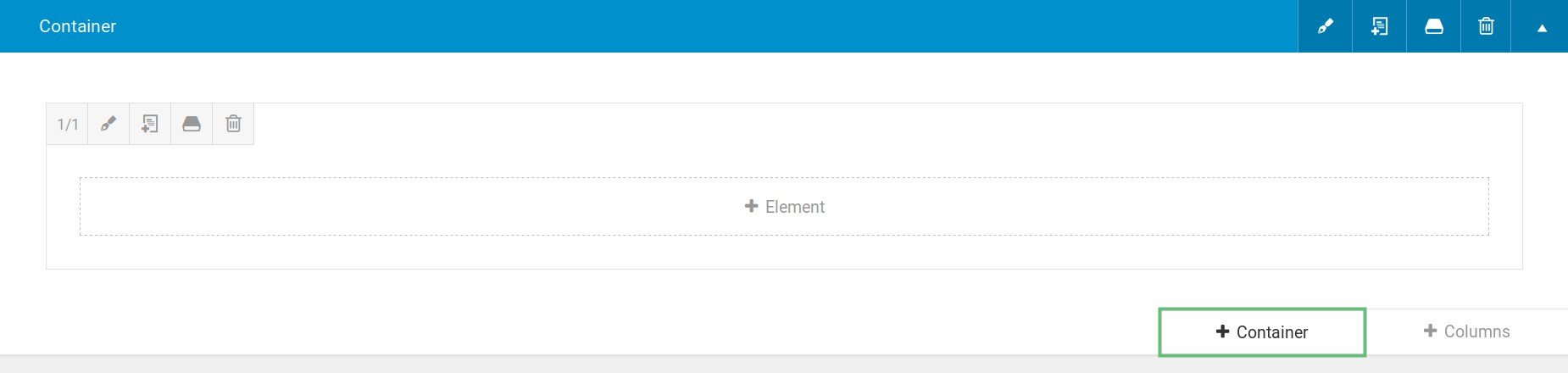1568x373 pixels.
Task: Add a new element via + Element
Action: coord(784,207)
